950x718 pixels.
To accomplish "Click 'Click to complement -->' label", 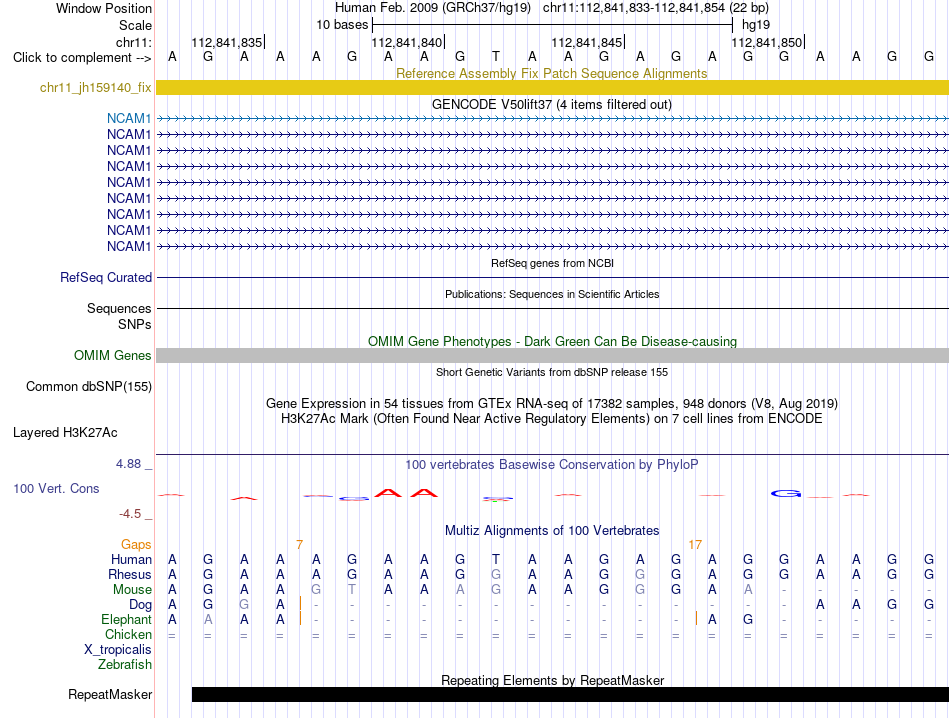I will coord(82,58).
